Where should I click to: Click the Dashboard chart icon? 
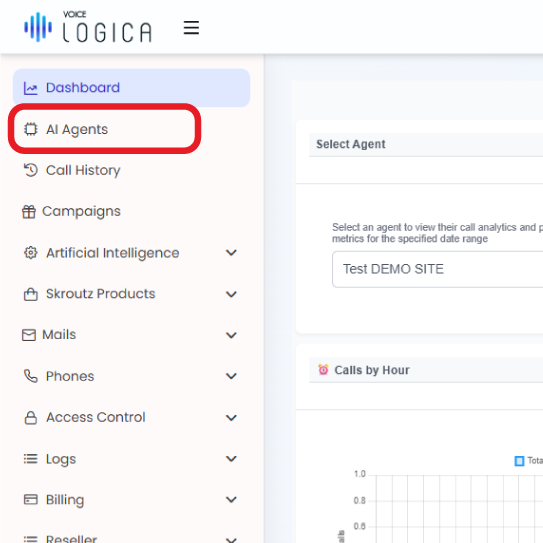coord(30,88)
